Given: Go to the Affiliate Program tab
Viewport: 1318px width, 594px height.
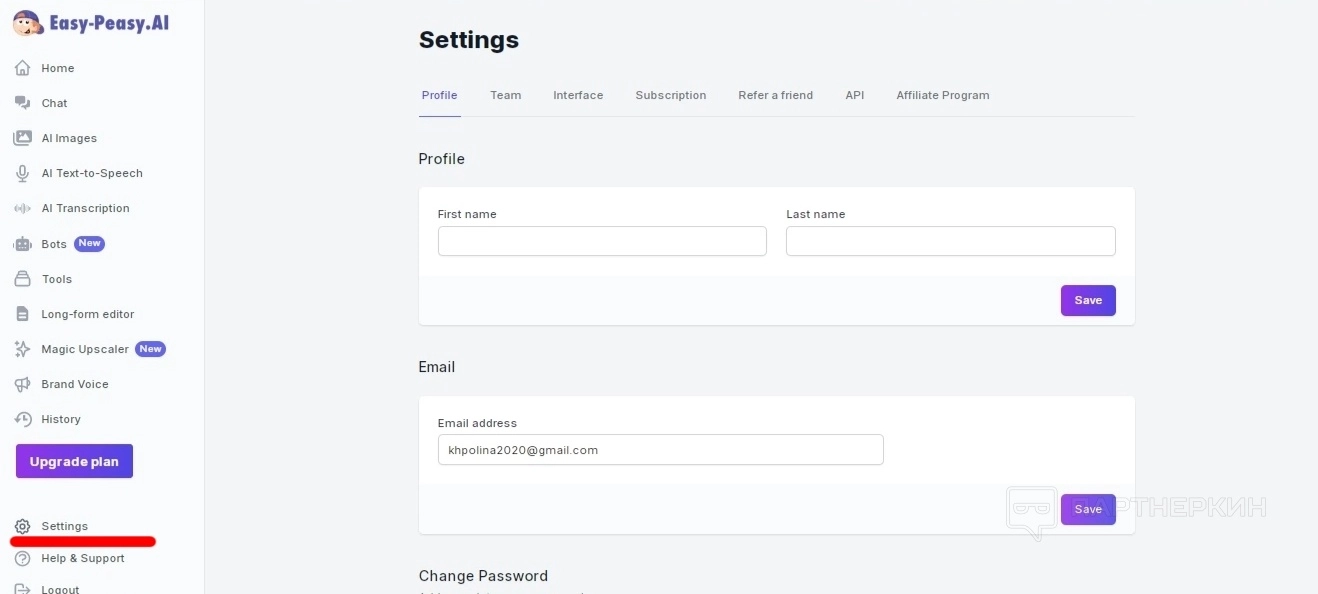Looking at the screenshot, I should [x=942, y=95].
